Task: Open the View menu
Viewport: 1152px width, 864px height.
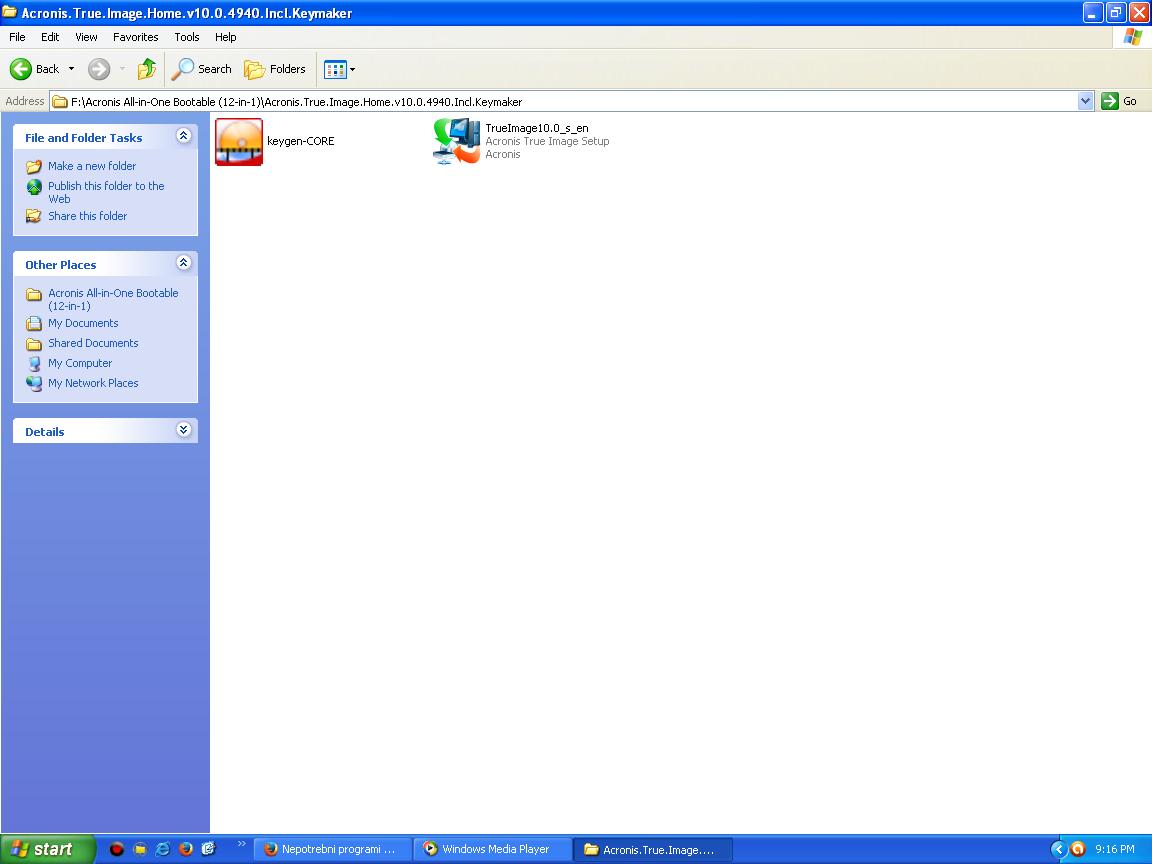Action: point(86,37)
